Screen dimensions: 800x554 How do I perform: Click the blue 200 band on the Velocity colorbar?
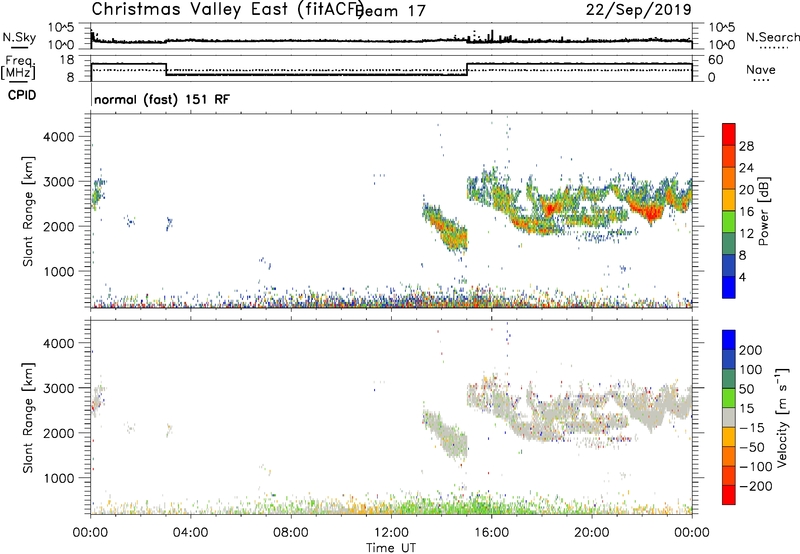tap(729, 340)
